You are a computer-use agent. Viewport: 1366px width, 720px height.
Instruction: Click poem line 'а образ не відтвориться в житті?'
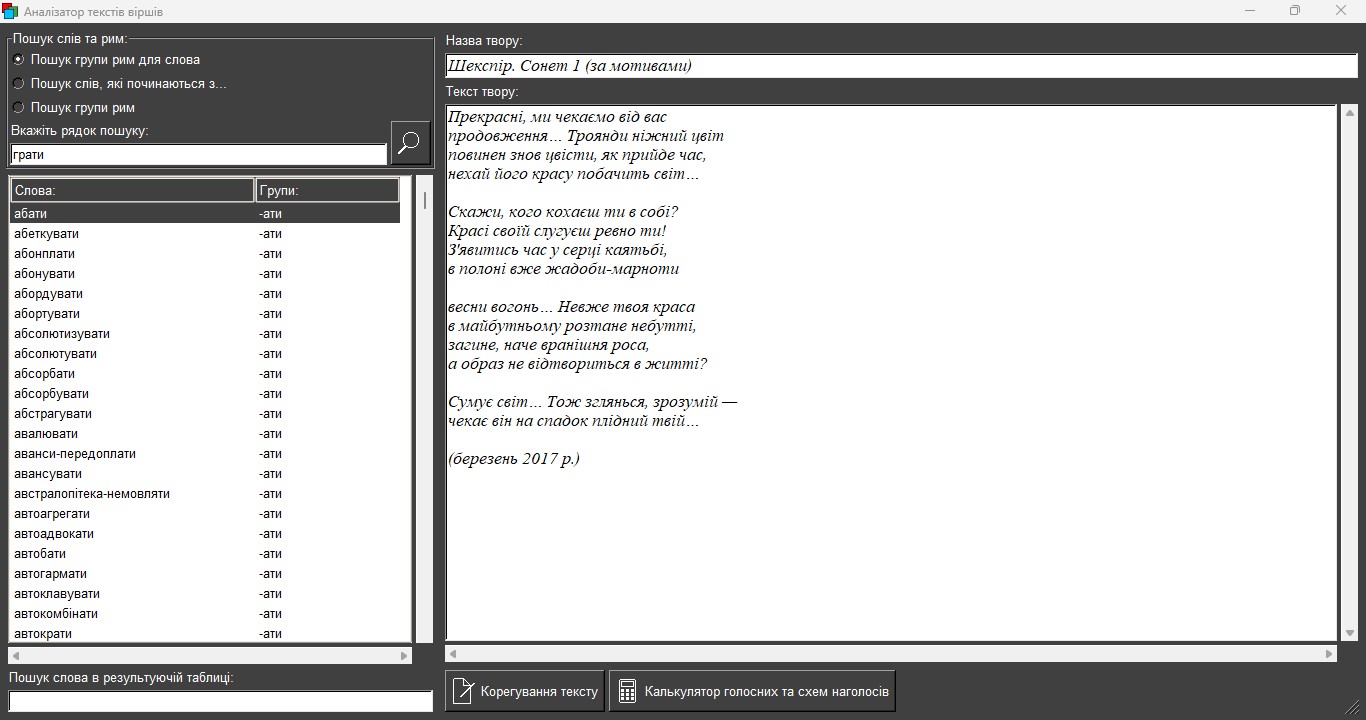point(577,364)
